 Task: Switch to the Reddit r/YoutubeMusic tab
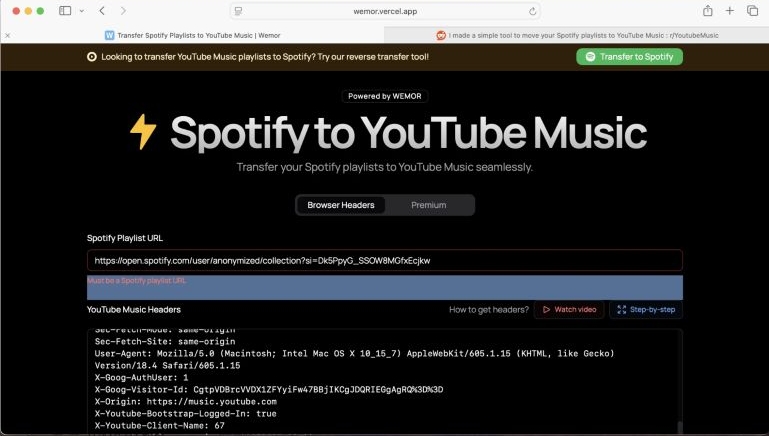(x=577, y=35)
